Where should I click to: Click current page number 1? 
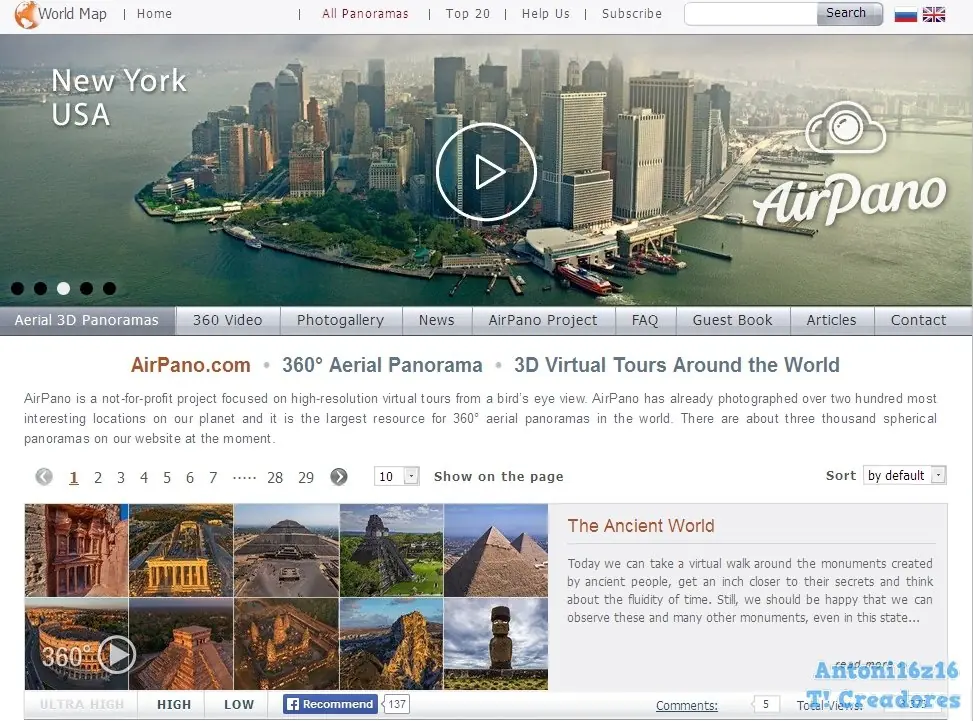coord(74,477)
